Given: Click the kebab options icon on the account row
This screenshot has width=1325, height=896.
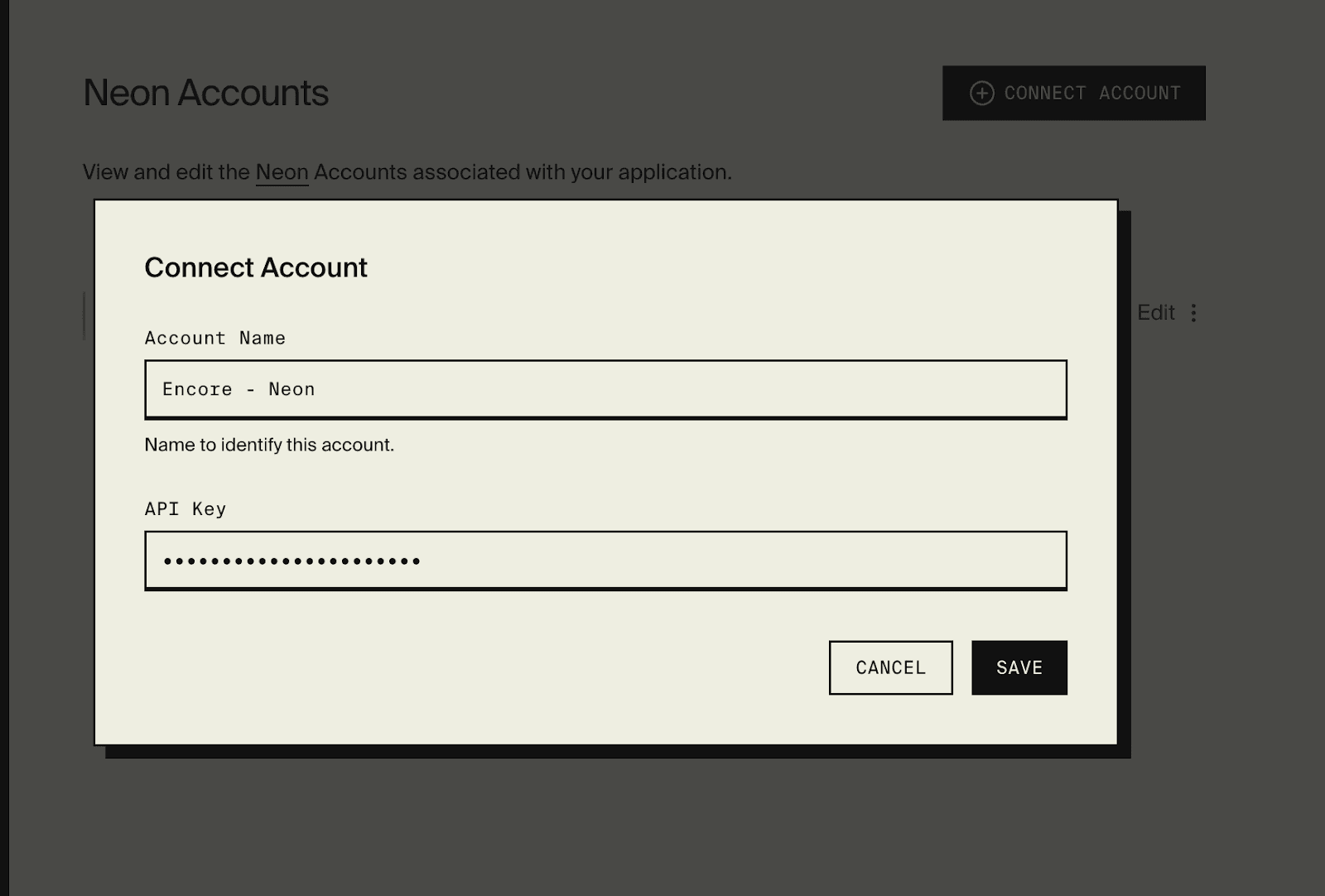Looking at the screenshot, I should click(x=1193, y=312).
